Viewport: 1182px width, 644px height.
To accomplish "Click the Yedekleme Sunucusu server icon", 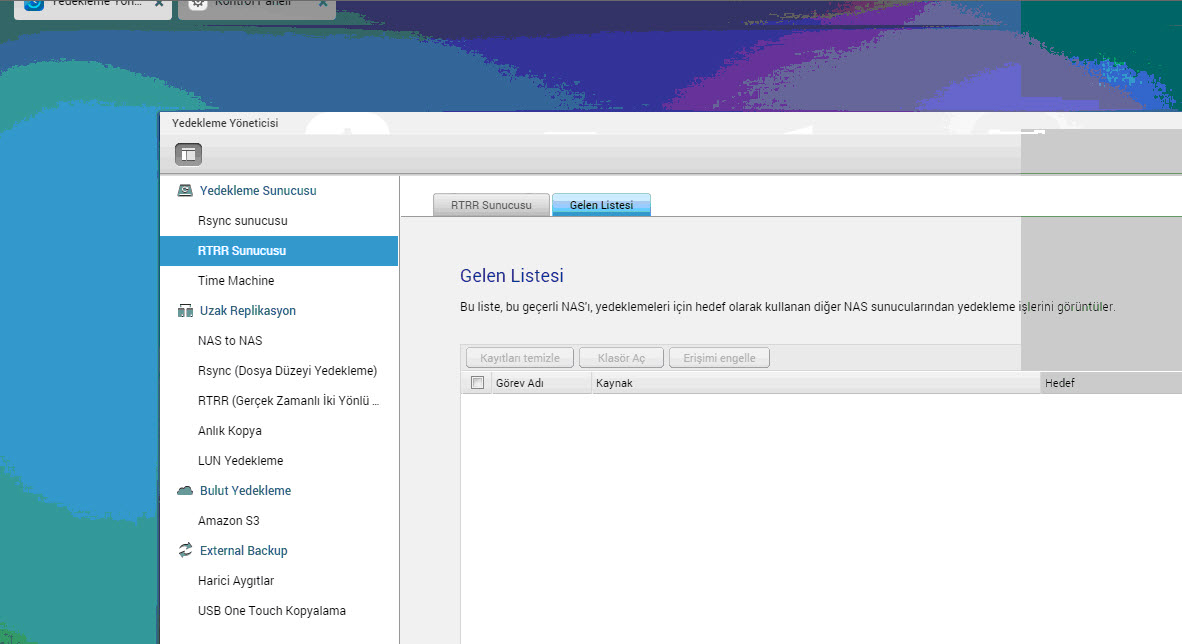I will tap(185, 191).
